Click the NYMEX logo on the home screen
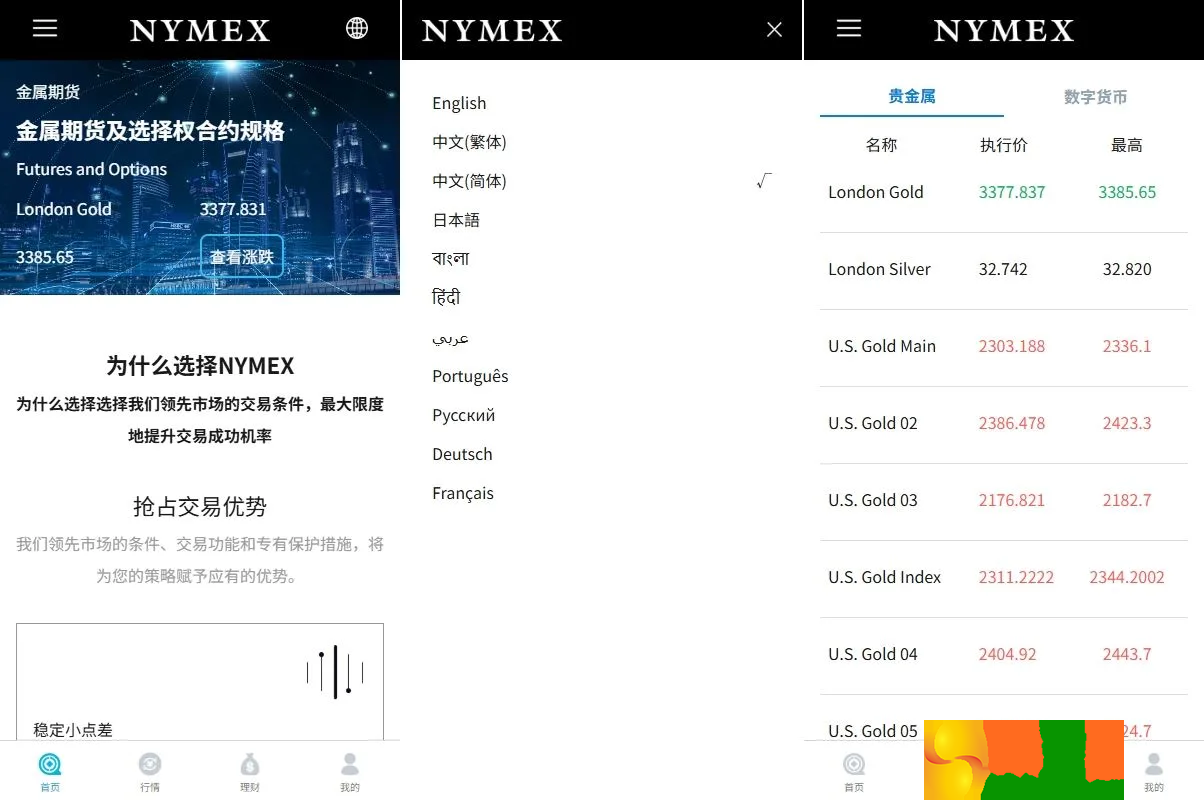The image size is (1204, 800). (200, 31)
